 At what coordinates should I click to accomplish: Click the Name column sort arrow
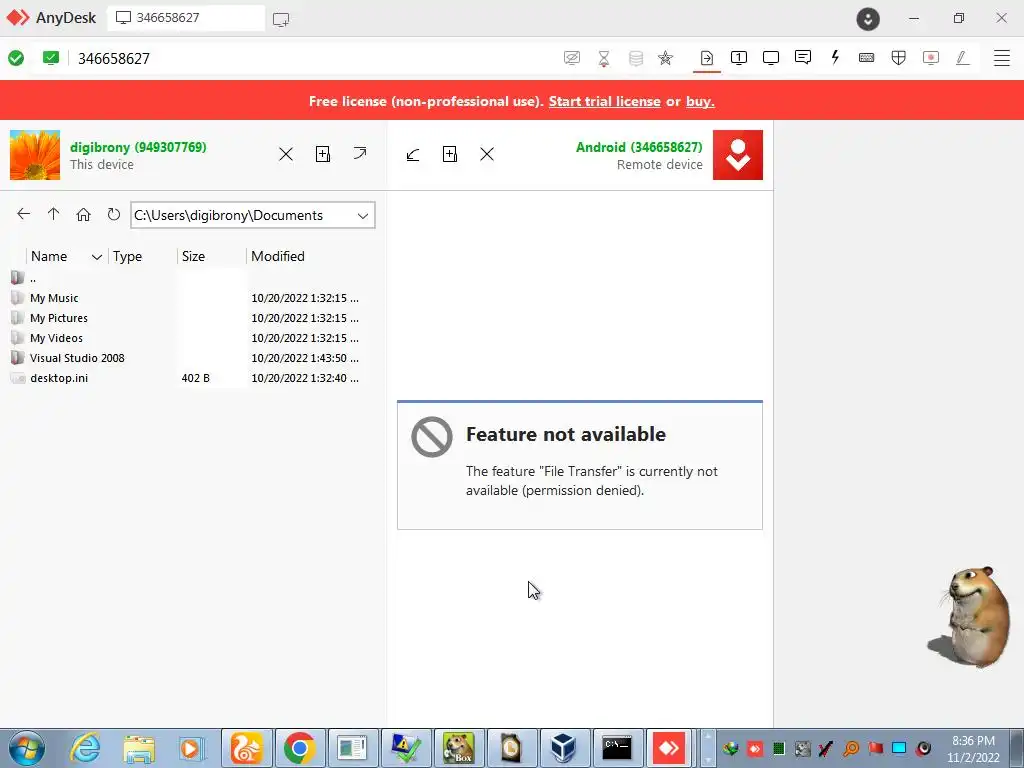[x=97, y=257]
